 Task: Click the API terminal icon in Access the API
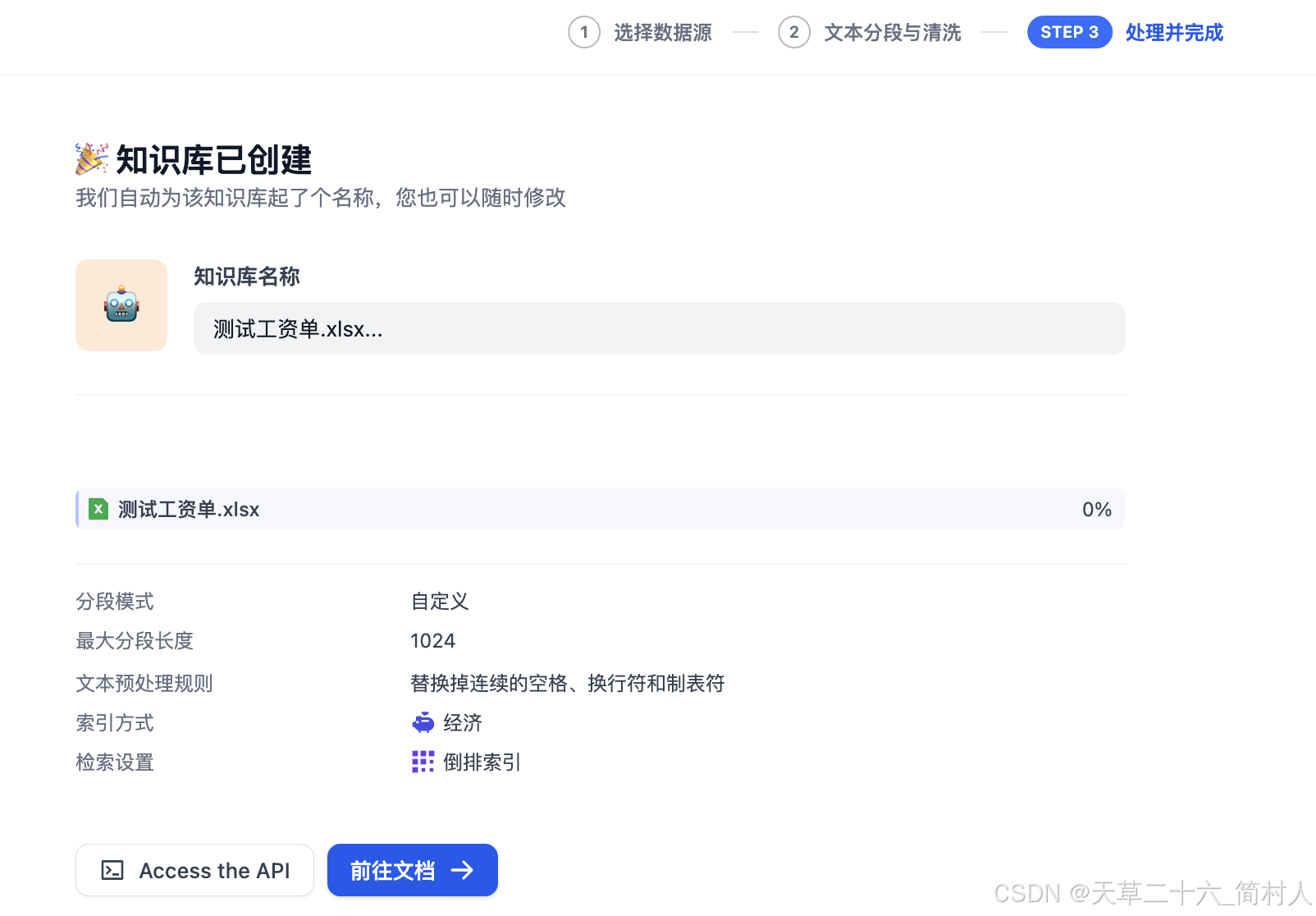point(113,870)
